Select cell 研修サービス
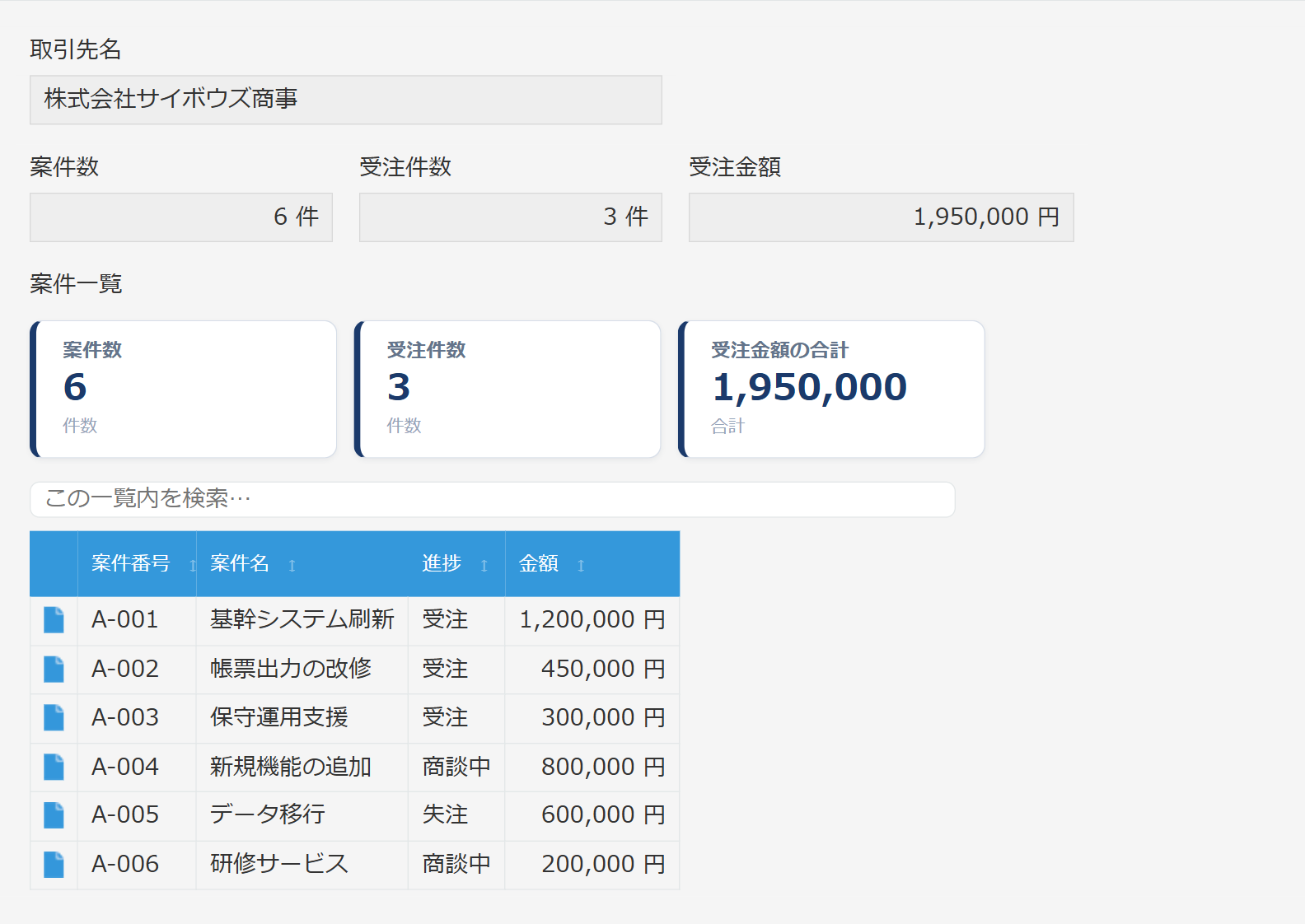The image size is (1305, 924). pyautogui.click(x=302, y=865)
